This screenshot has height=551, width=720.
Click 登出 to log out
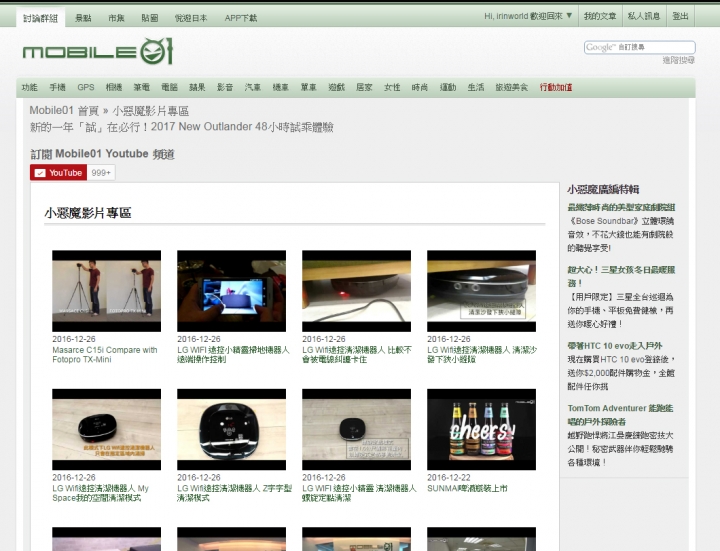(x=680, y=16)
